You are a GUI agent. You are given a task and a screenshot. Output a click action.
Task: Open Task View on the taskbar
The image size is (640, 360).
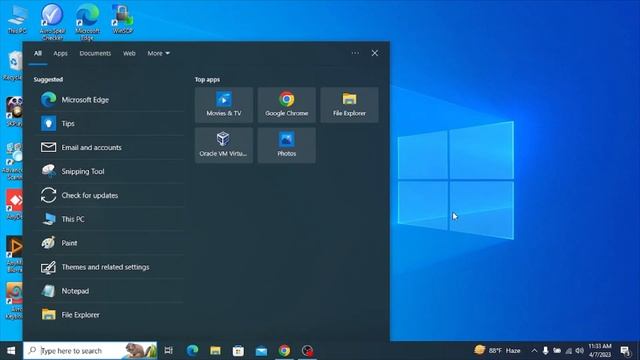169,351
